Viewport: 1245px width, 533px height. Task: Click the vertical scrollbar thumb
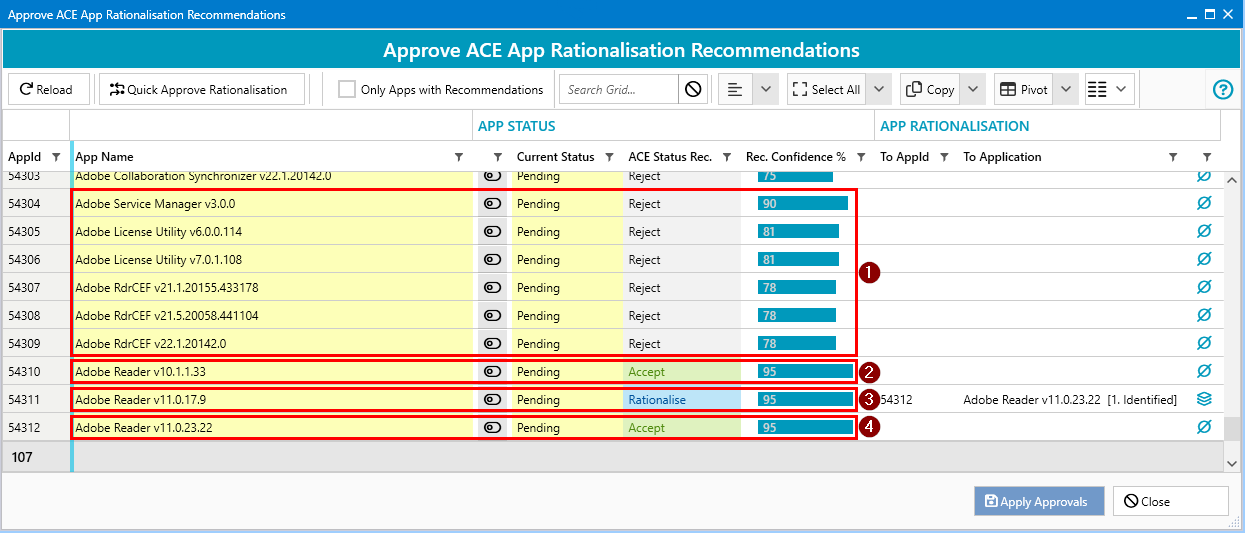[x=1234, y=428]
